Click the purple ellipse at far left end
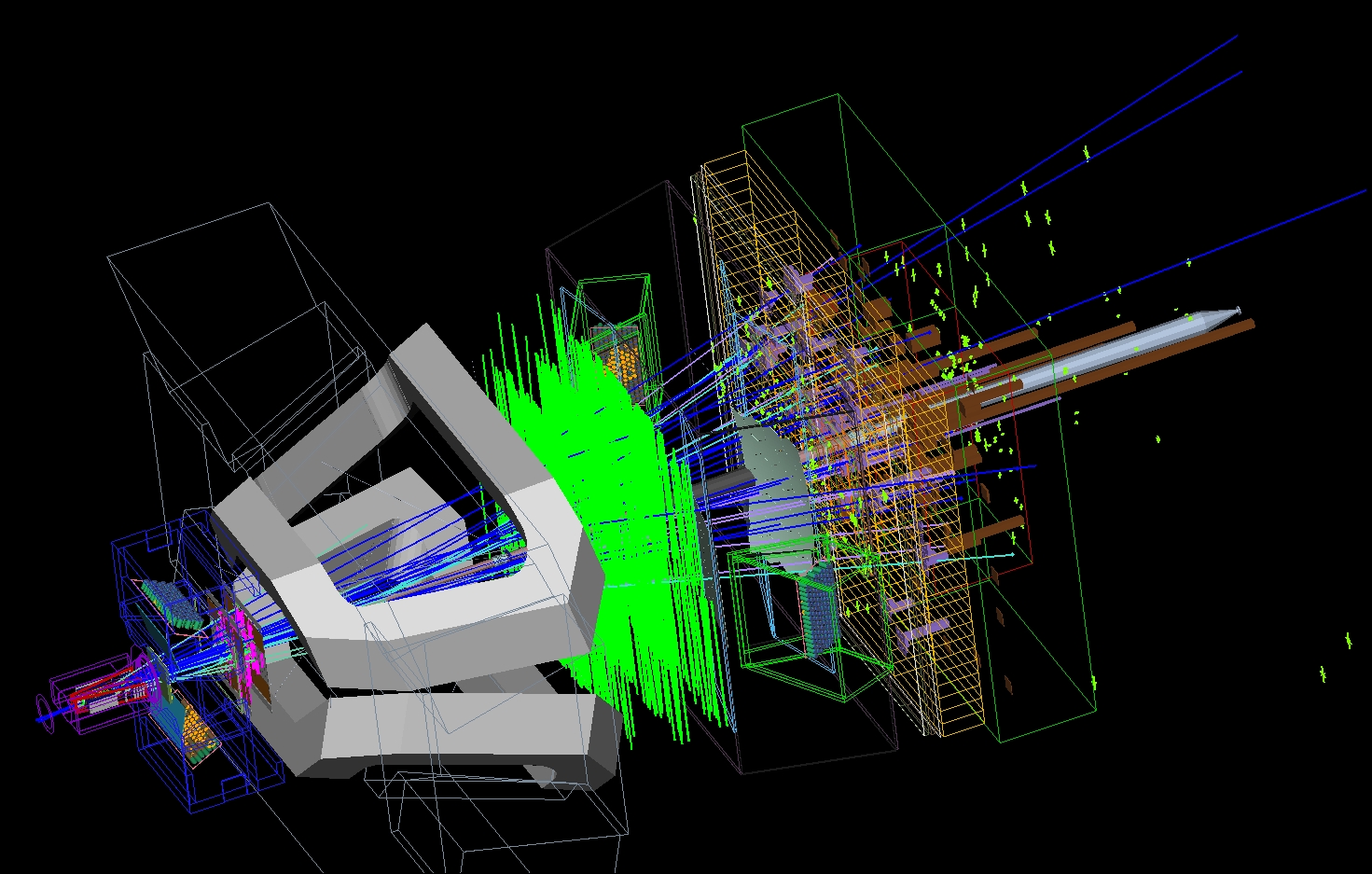 point(42,706)
